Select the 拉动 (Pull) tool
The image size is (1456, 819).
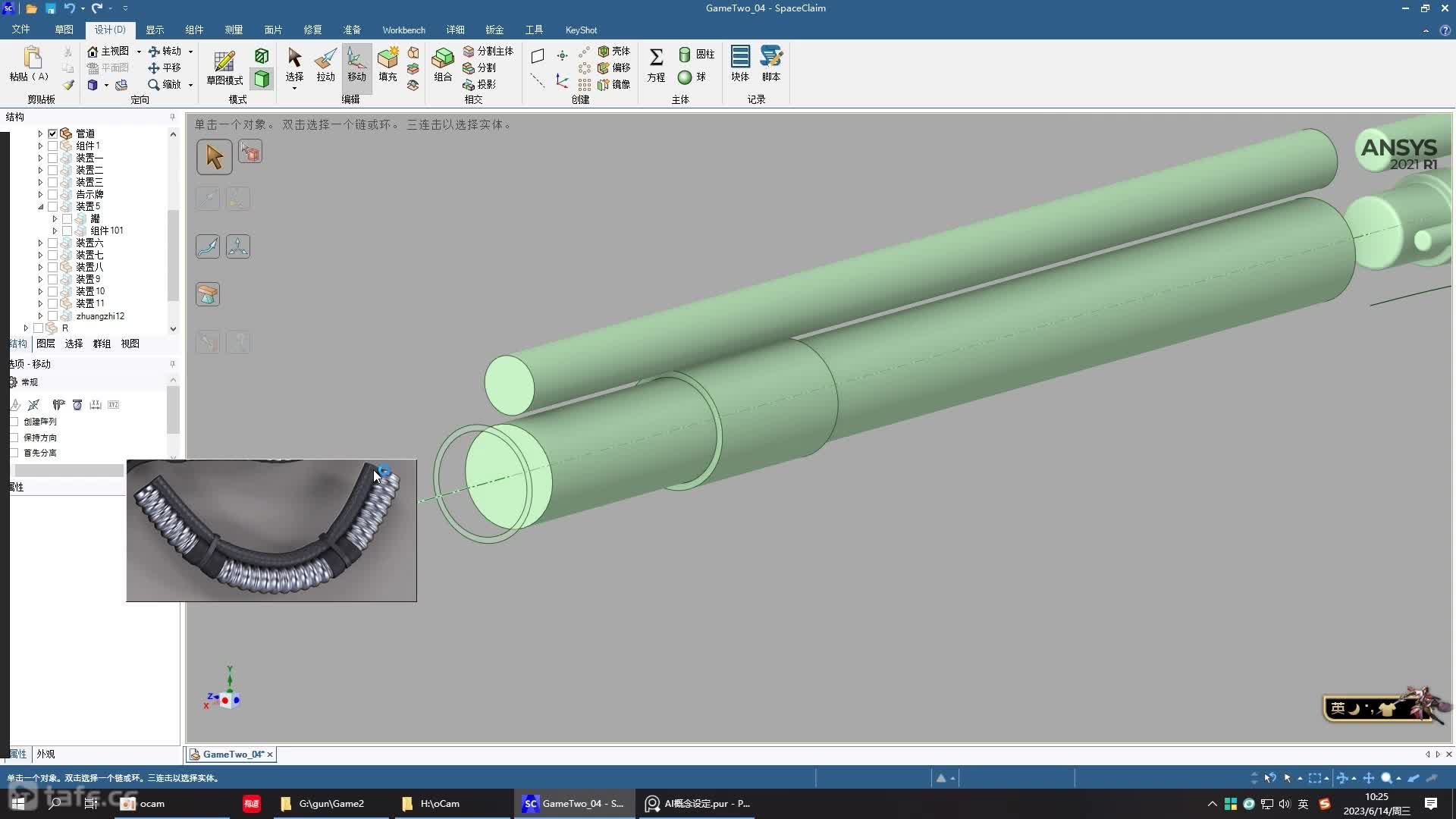(x=325, y=64)
